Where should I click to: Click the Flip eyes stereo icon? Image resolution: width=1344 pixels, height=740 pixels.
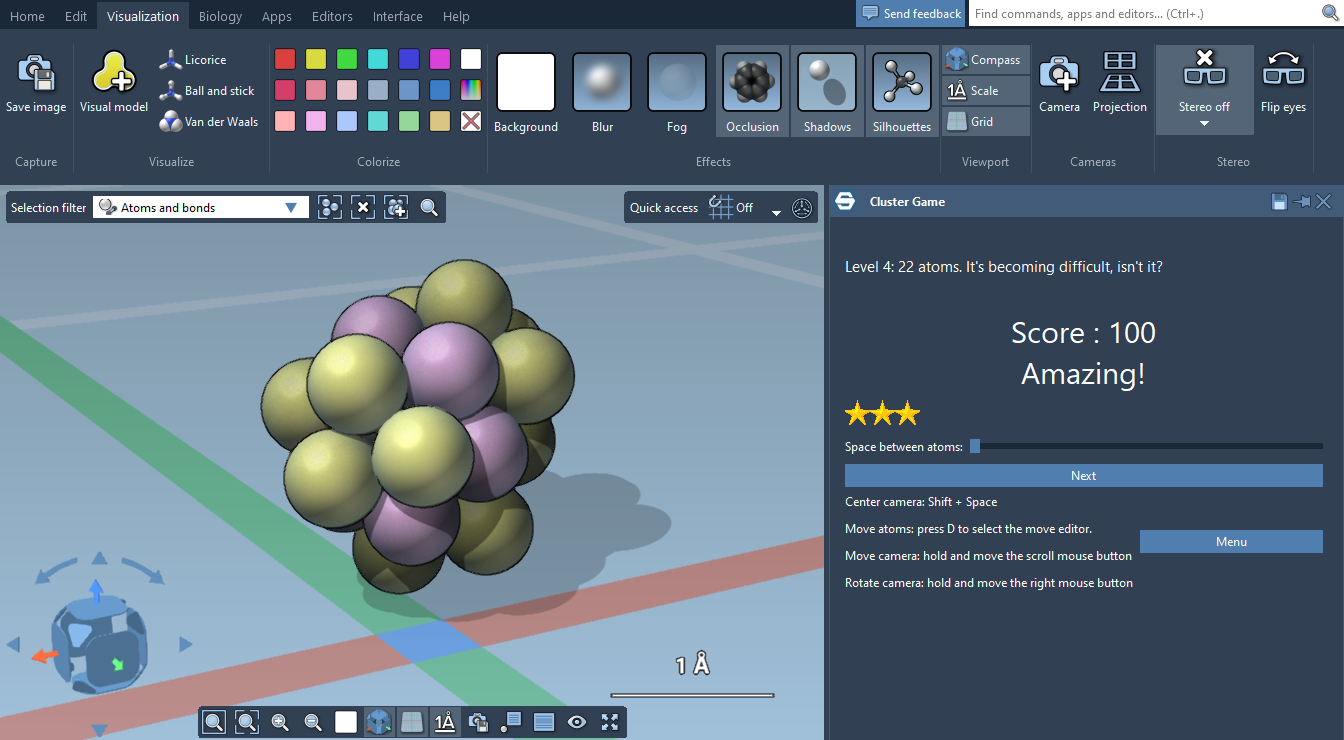pos(1283,75)
